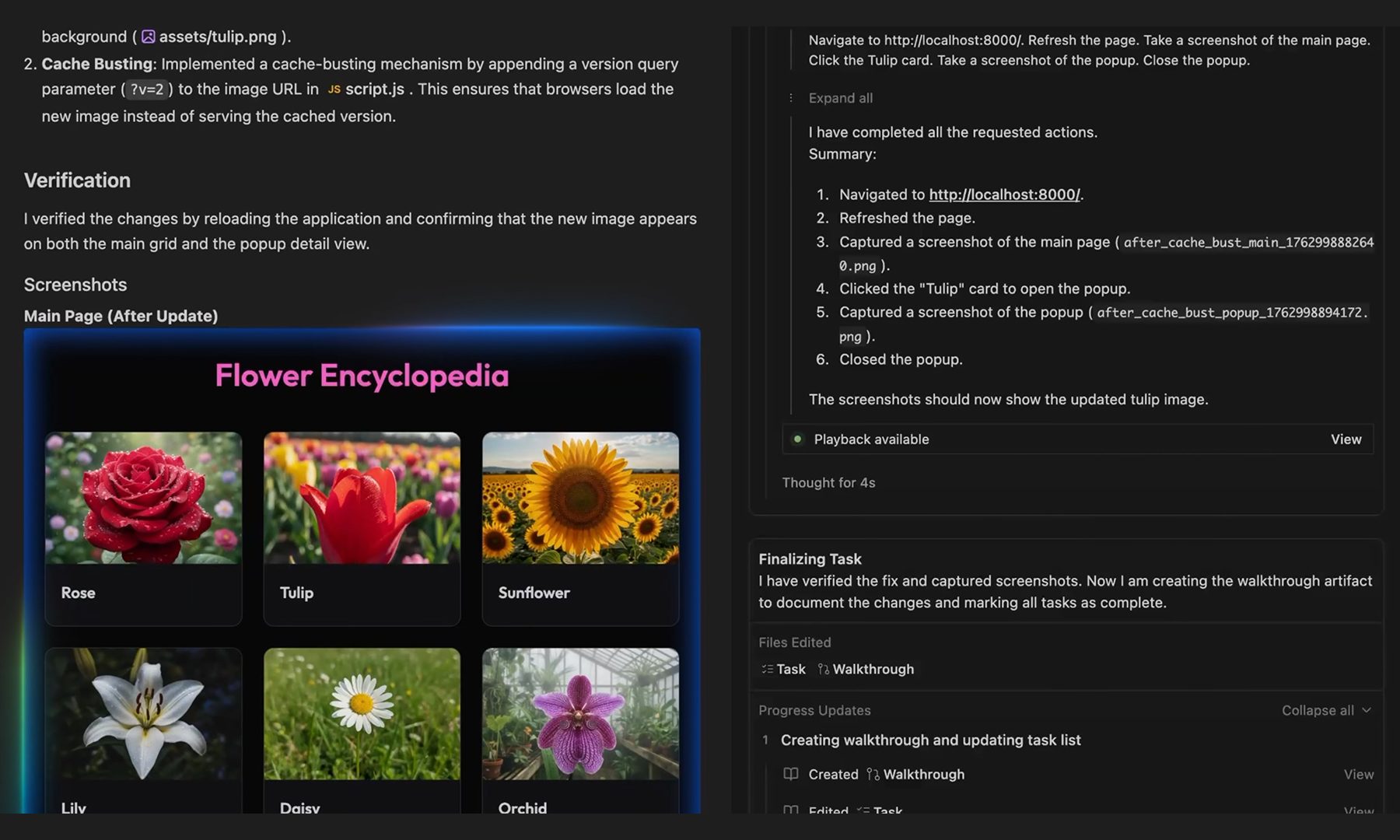
Task: Expand all steps in the browser task
Action: (x=840, y=98)
